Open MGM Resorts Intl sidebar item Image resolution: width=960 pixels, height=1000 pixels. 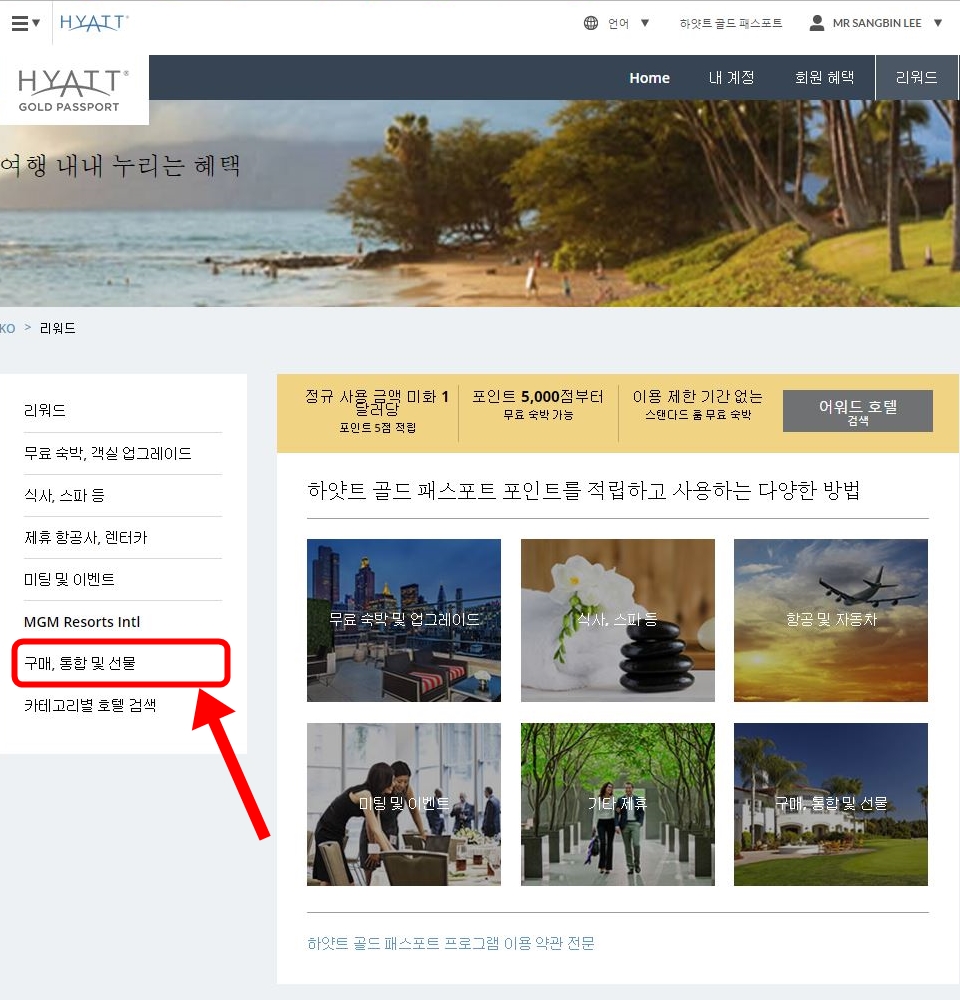[82, 622]
